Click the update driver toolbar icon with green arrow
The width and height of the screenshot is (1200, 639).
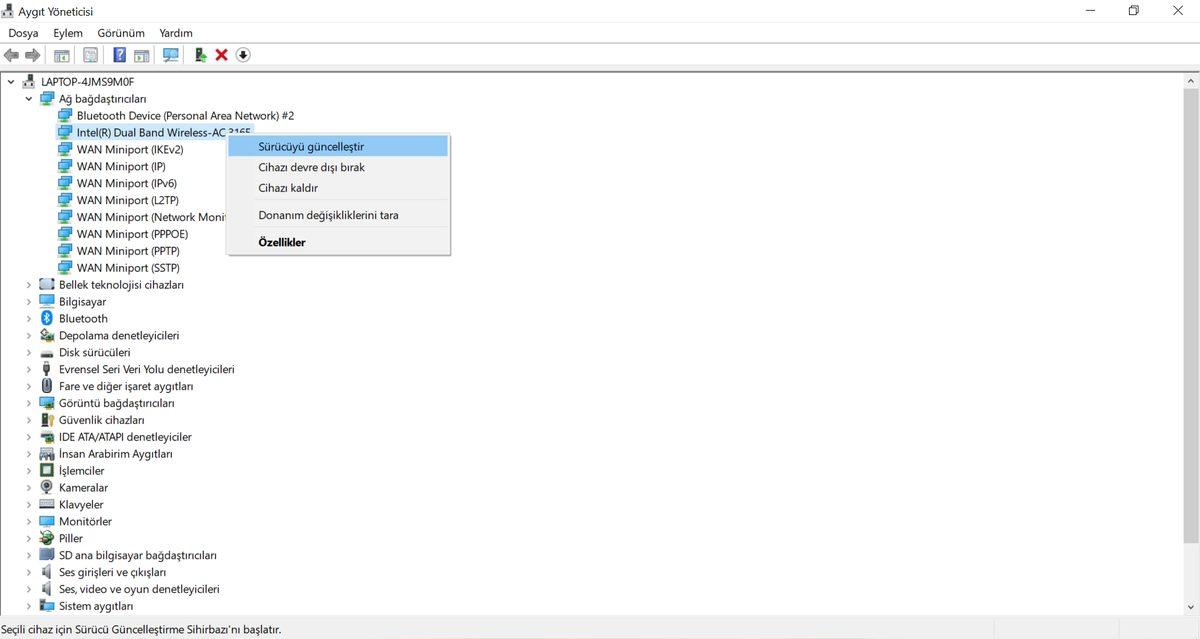pyautogui.click(x=200, y=55)
